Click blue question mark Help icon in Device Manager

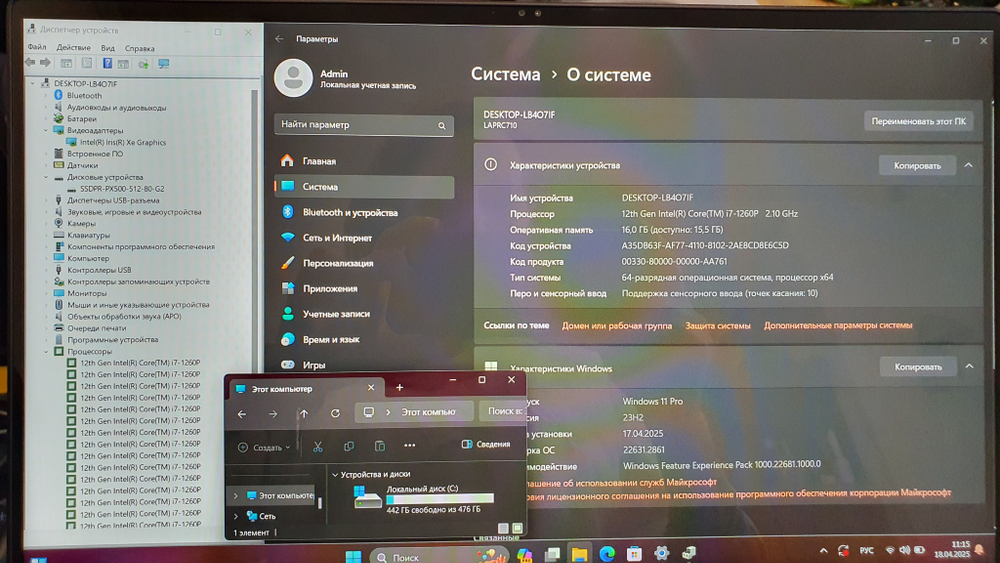click(107, 63)
